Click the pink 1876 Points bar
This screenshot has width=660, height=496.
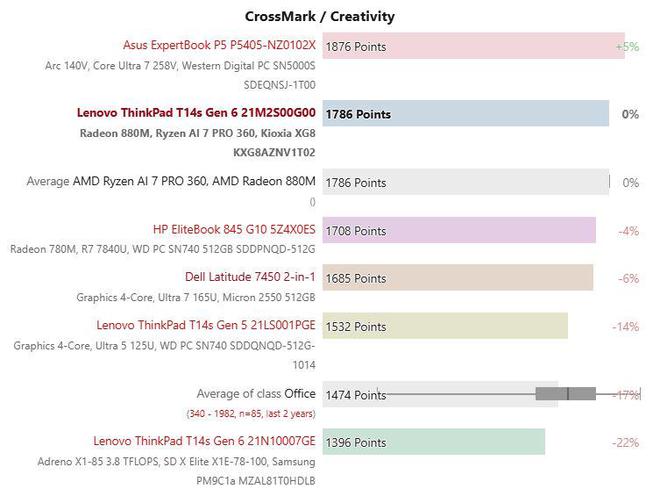point(474,46)
